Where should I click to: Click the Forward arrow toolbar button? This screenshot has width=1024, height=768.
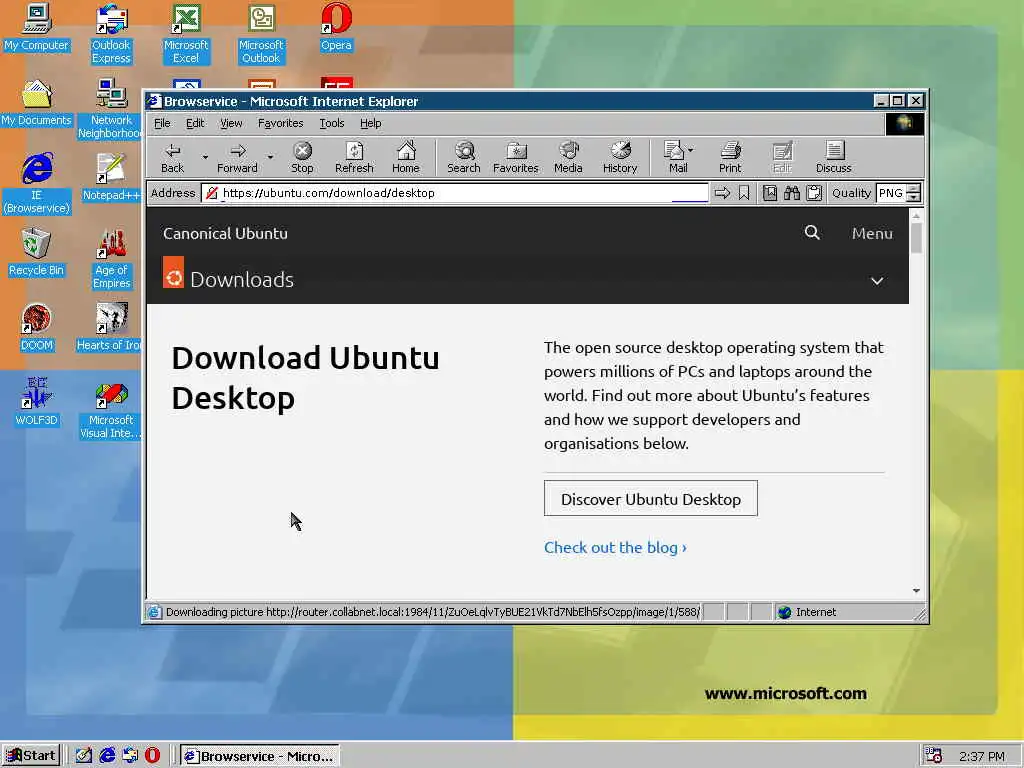(237, 157)
